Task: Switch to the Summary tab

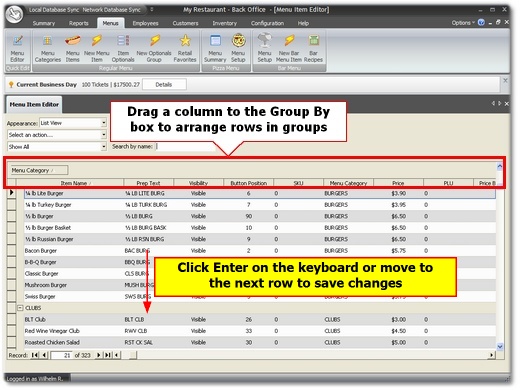Action: click(44, 23)
